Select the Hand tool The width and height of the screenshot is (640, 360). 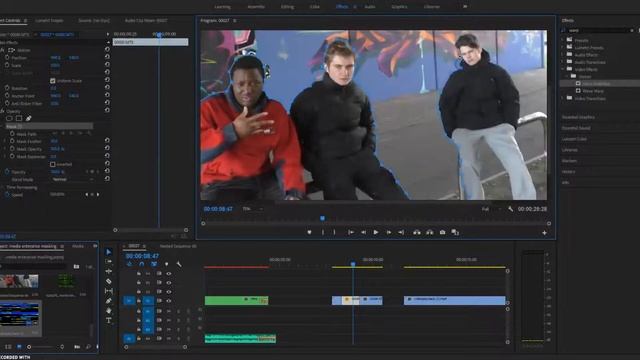coord(109,311)
